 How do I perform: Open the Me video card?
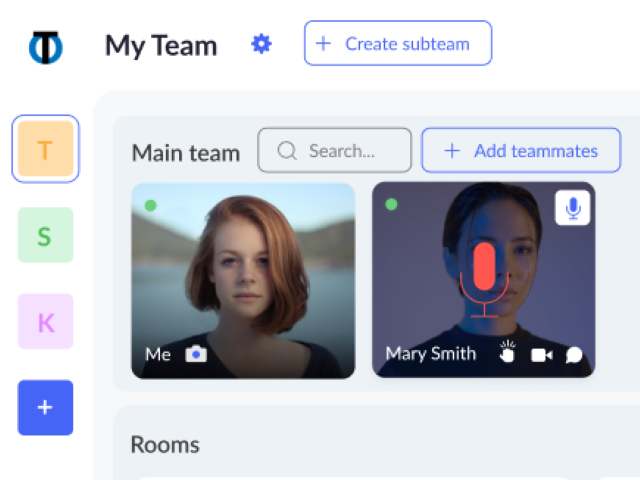pos(243,281)
